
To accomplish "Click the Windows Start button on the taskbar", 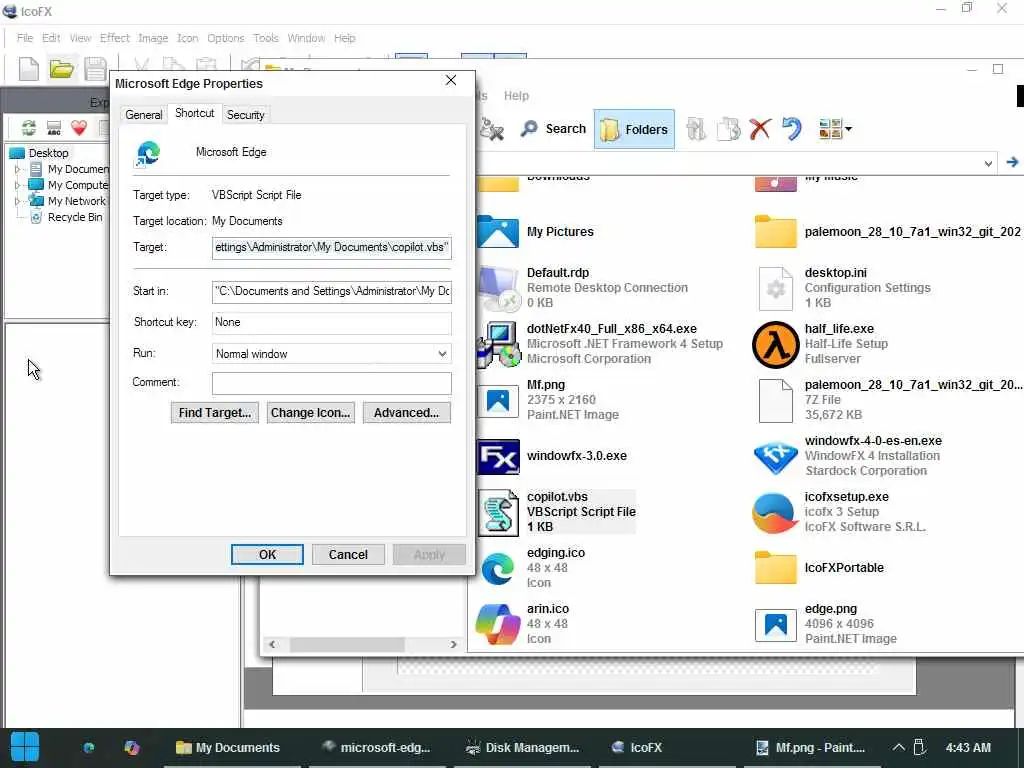I will point(25,747).
